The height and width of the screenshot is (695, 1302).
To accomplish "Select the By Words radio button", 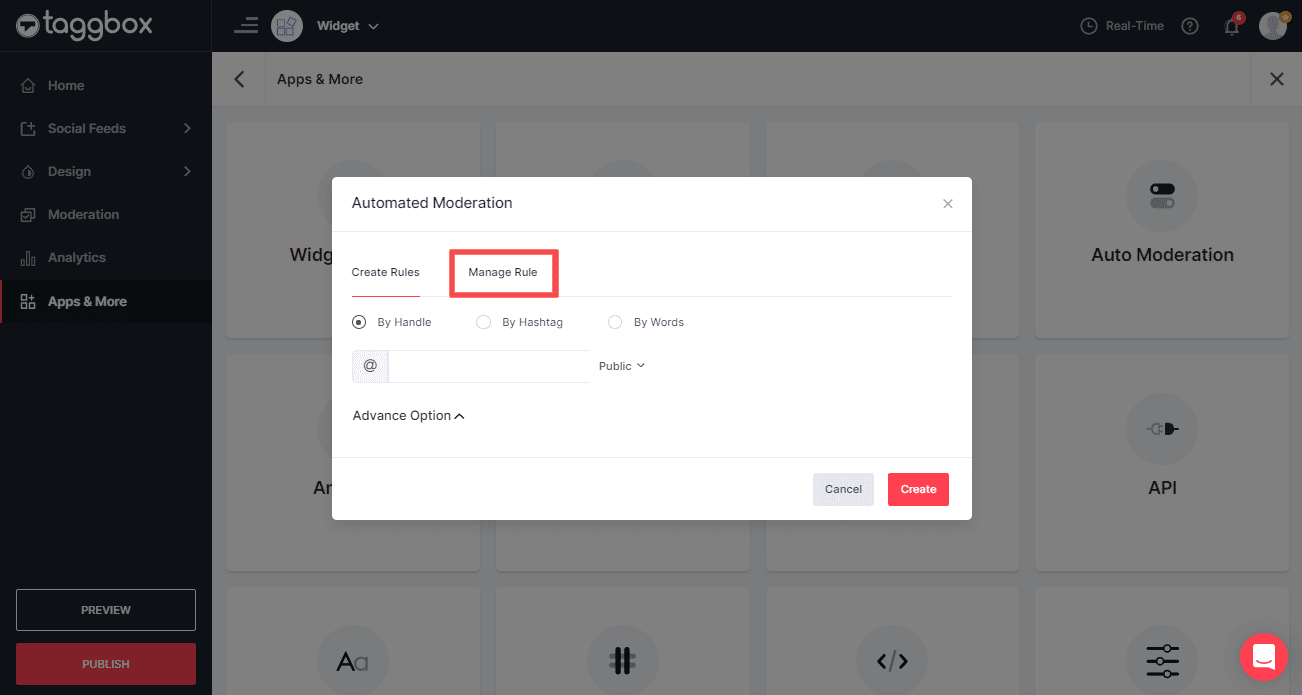I will pos(615,322).
